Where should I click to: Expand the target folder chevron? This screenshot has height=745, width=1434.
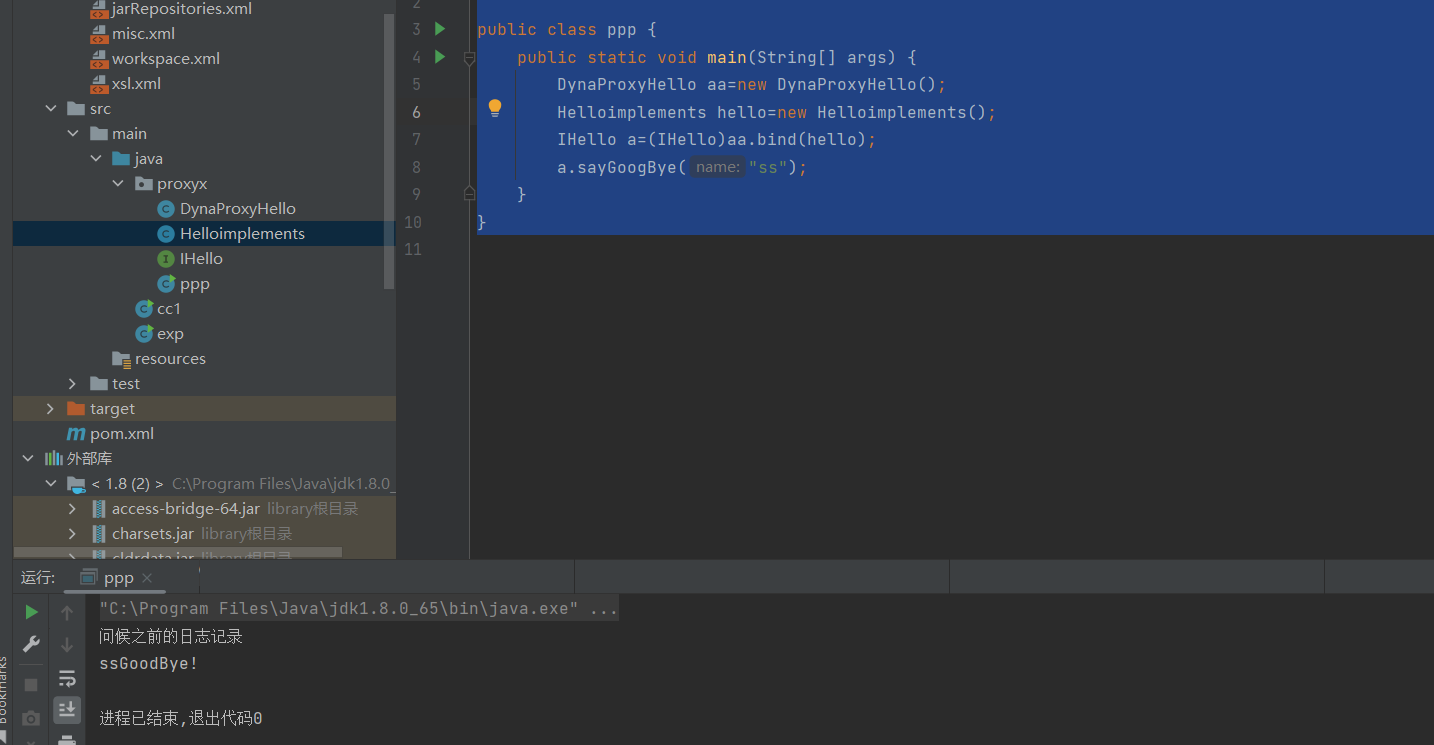(x=51, y=409)
